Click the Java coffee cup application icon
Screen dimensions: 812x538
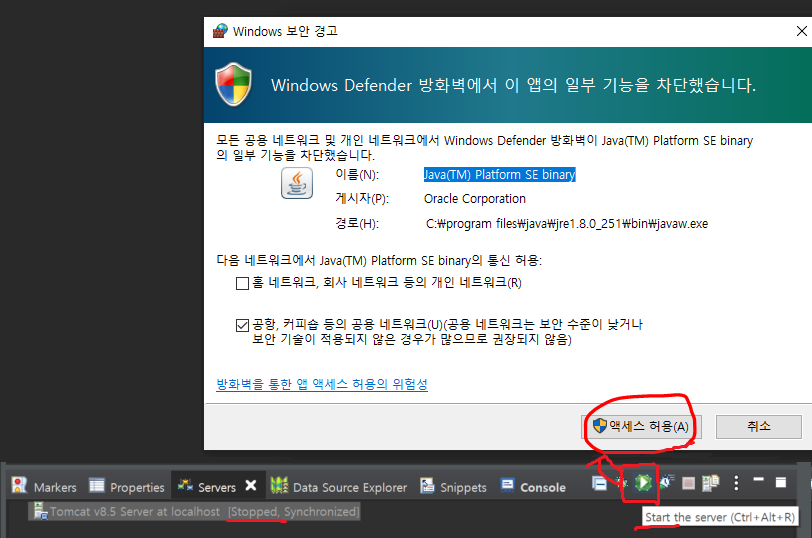coord(297,183)
